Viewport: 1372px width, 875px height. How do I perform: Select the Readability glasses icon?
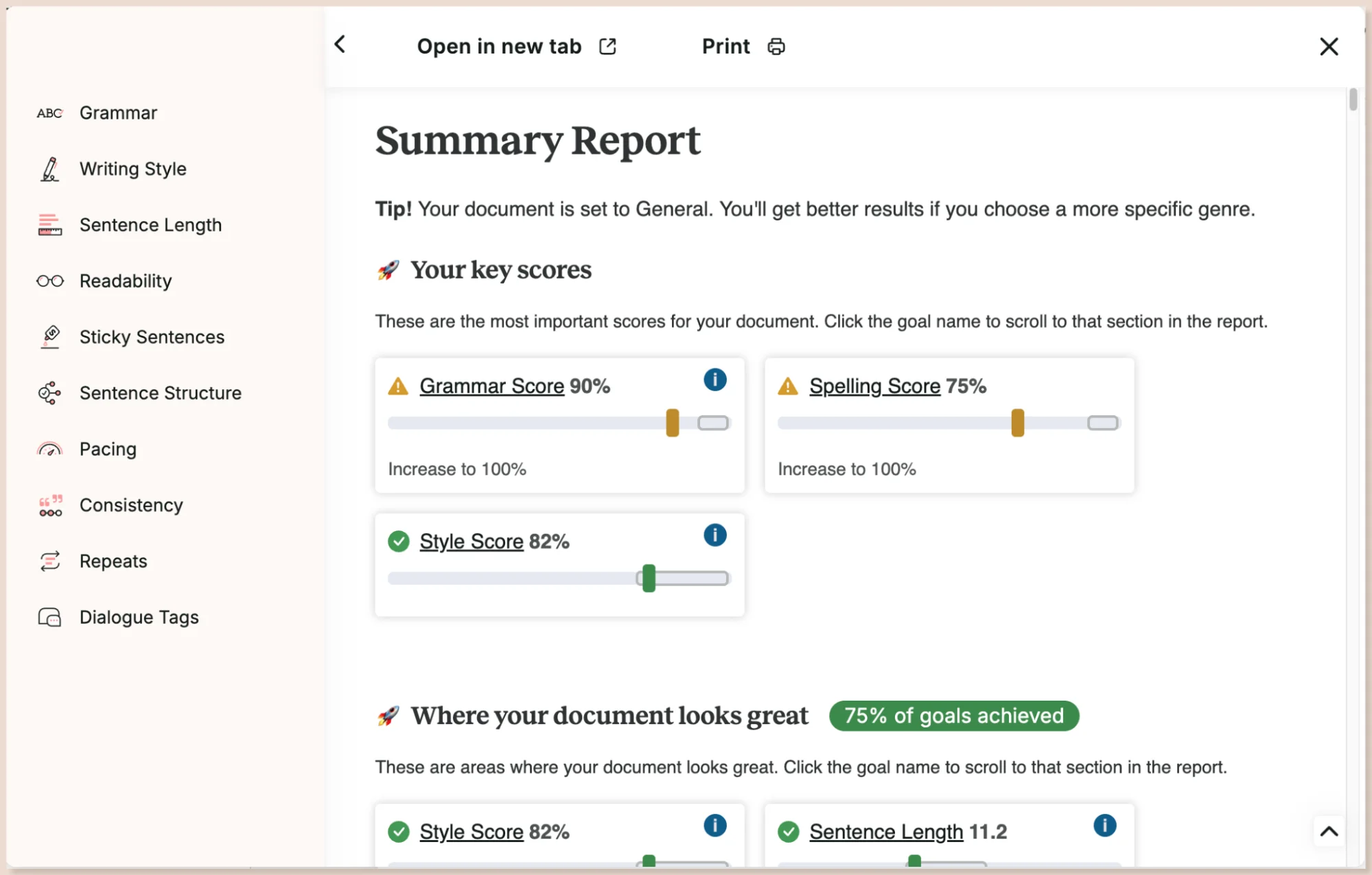click(49, 281)
